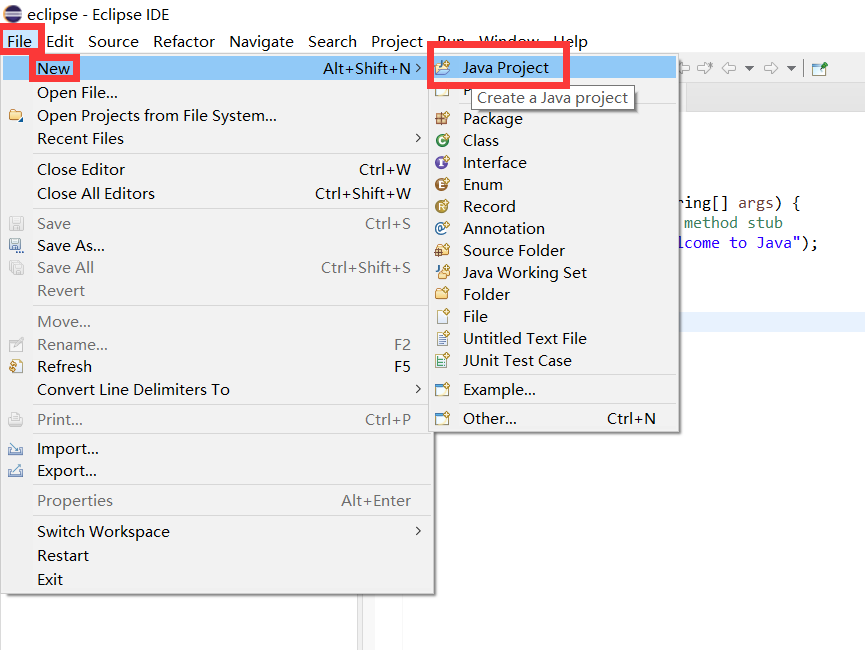Click the purple Interface icon

point(442,162)
